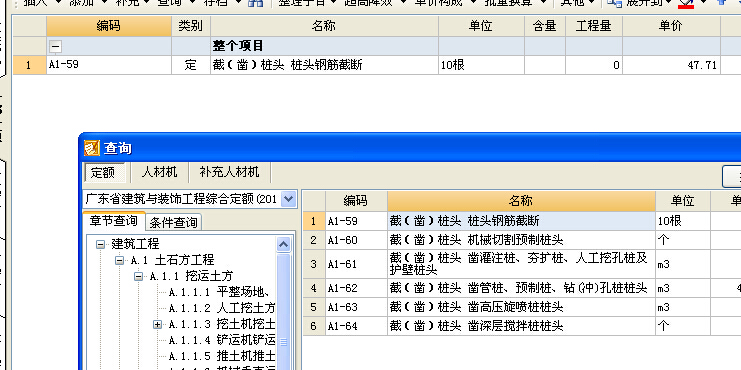
Task: Click the 10根 unit cell in the 查询 list
Action: click(x=683, y=221)
